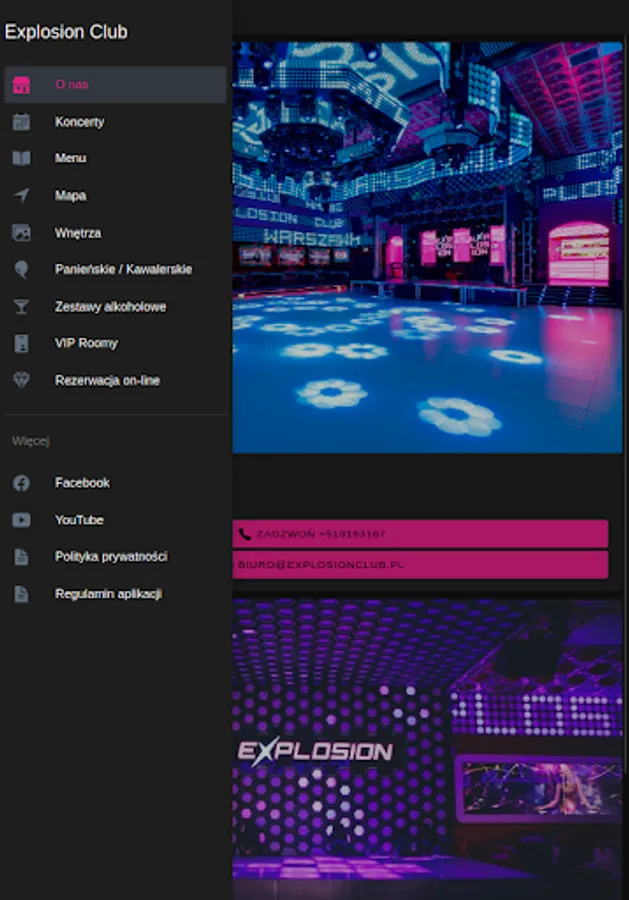This screenshot has width=629, height=900.
Task: Open Rezerwacja on-line
Action: [115, 380]
